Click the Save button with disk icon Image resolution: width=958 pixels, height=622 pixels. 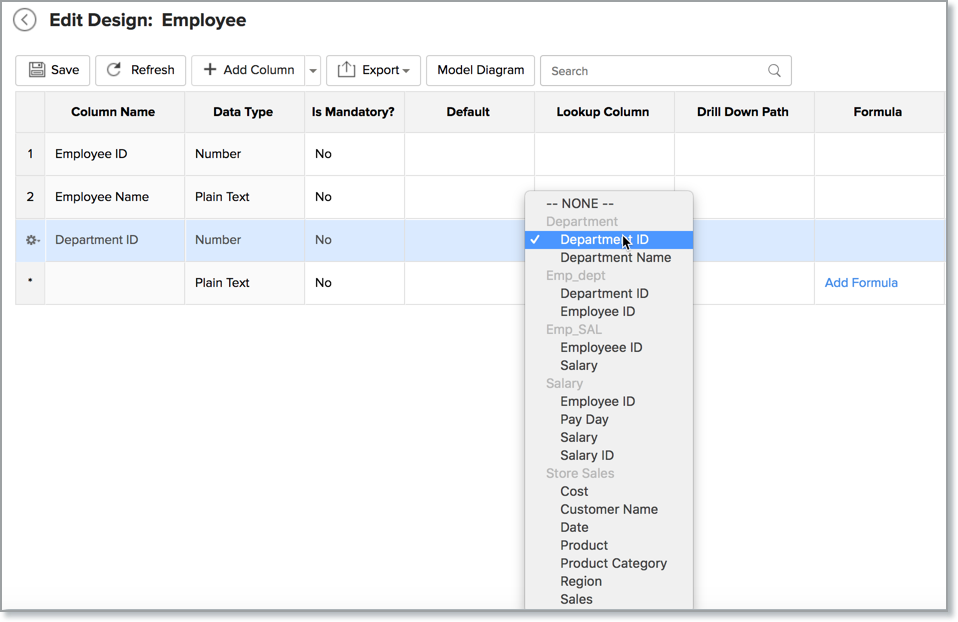pyautogui.click(x=53, y=70)
